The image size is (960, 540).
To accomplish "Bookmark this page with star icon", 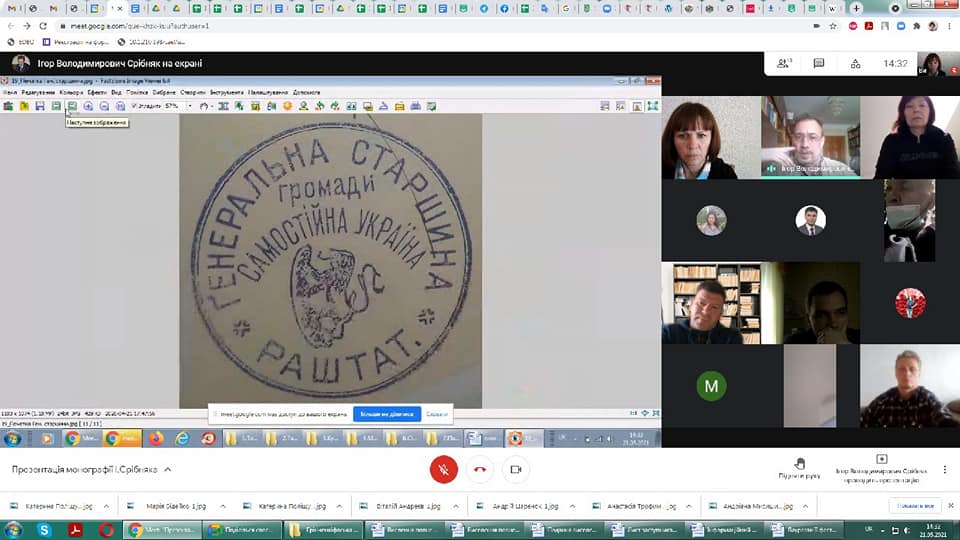I will (x=833, y=26).
